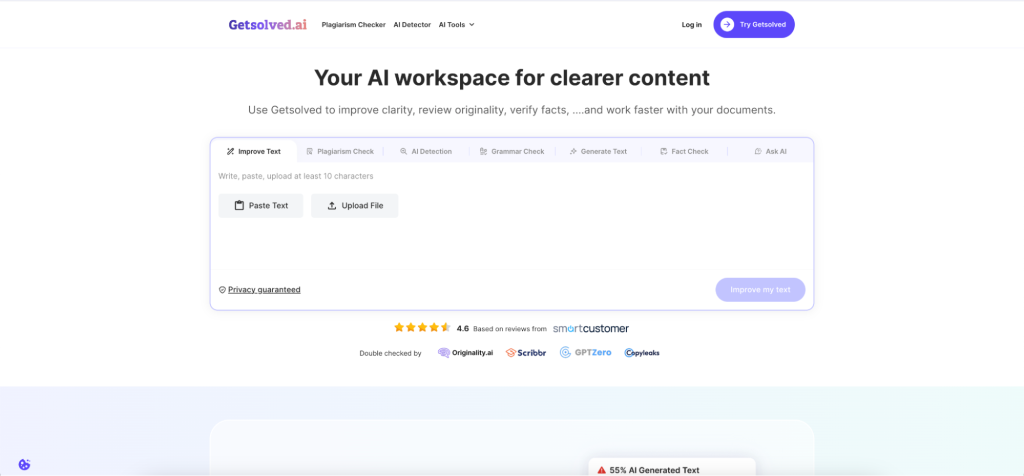Image resolution: width=1024 pixels, height=476 pixels.
Task: Click the upload arrow icon
Action: tap(332, 206)
